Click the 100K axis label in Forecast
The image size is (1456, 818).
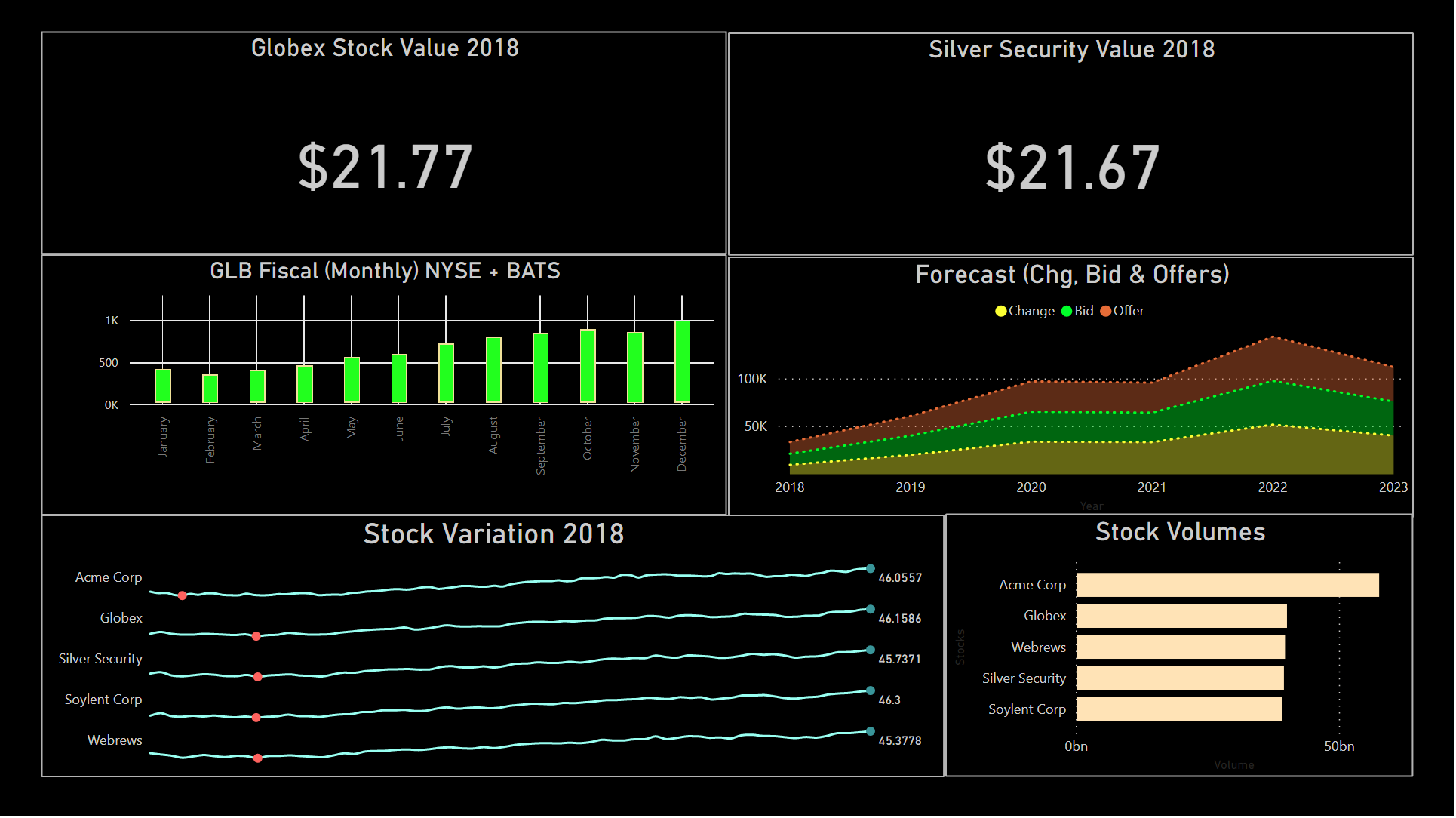[752, 379]
